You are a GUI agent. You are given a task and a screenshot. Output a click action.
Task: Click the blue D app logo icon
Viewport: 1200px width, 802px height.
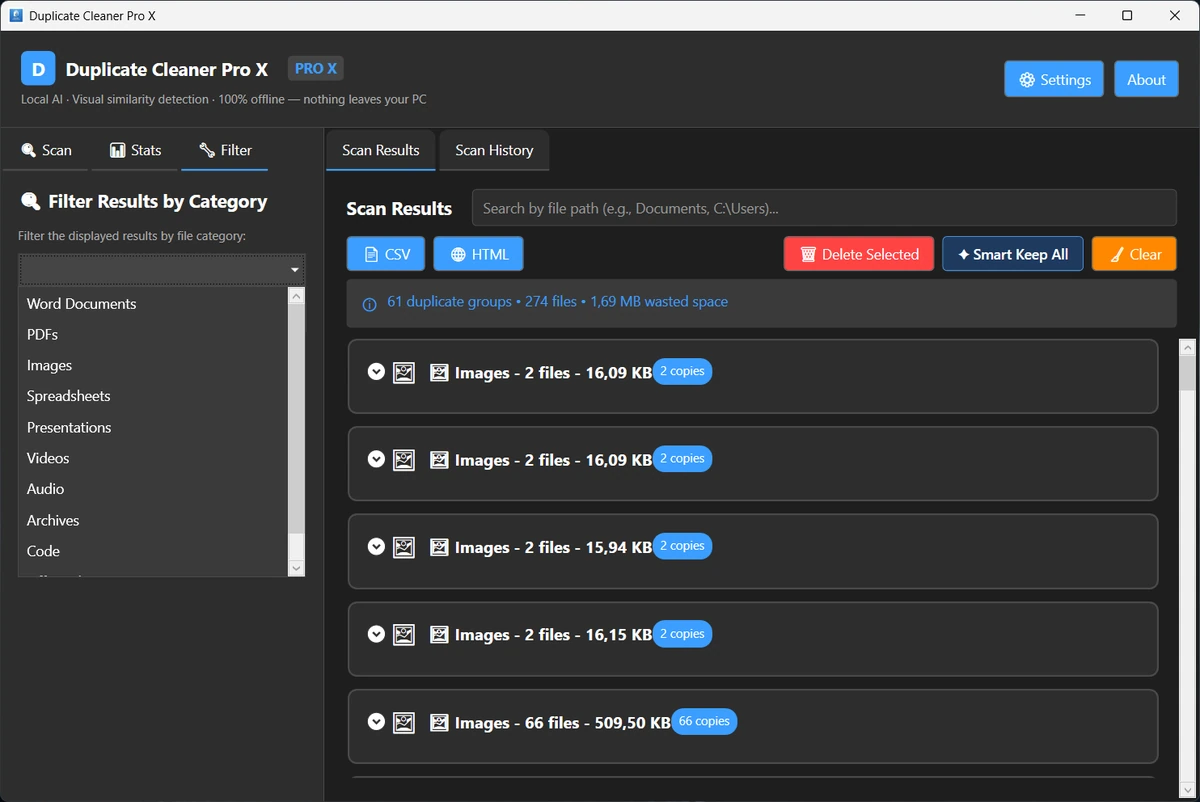pos(38,69)
